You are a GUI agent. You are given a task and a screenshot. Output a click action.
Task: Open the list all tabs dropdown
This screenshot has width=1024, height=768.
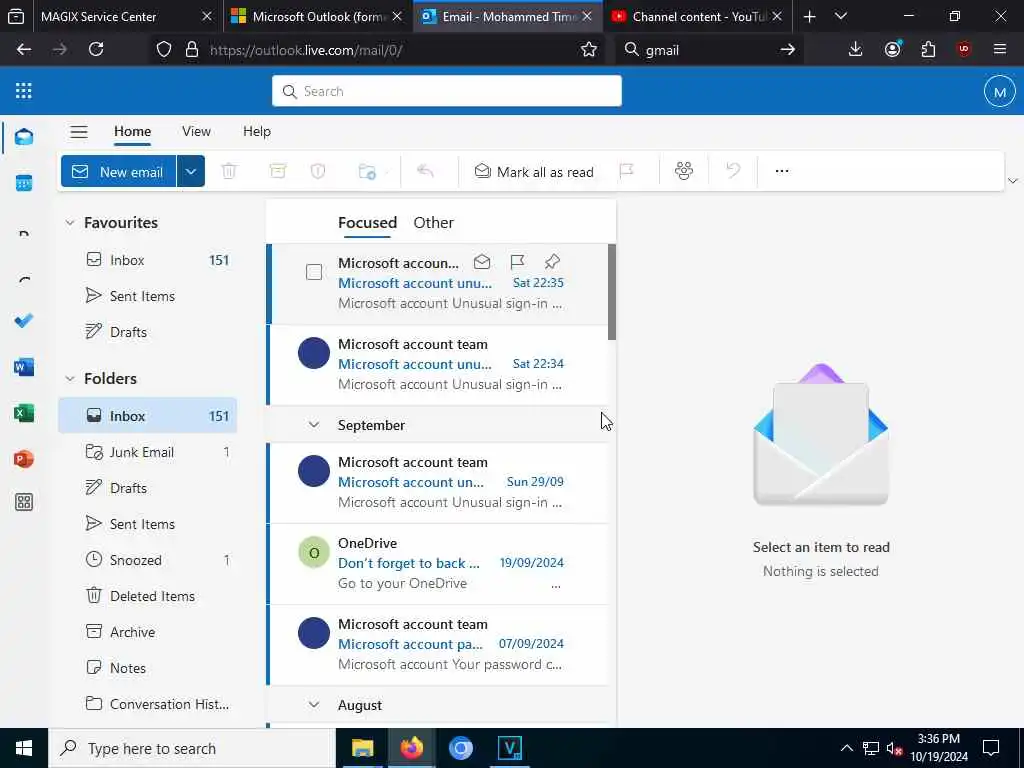[x=841, y=16]
